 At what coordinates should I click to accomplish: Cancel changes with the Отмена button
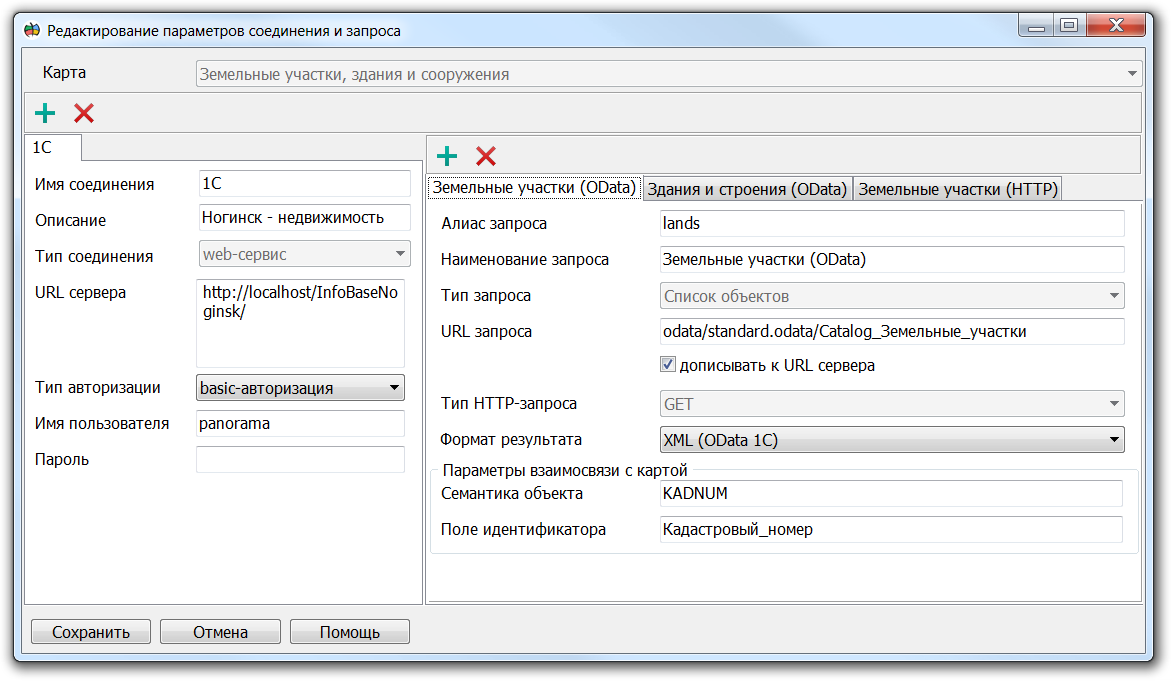(220, 631)
